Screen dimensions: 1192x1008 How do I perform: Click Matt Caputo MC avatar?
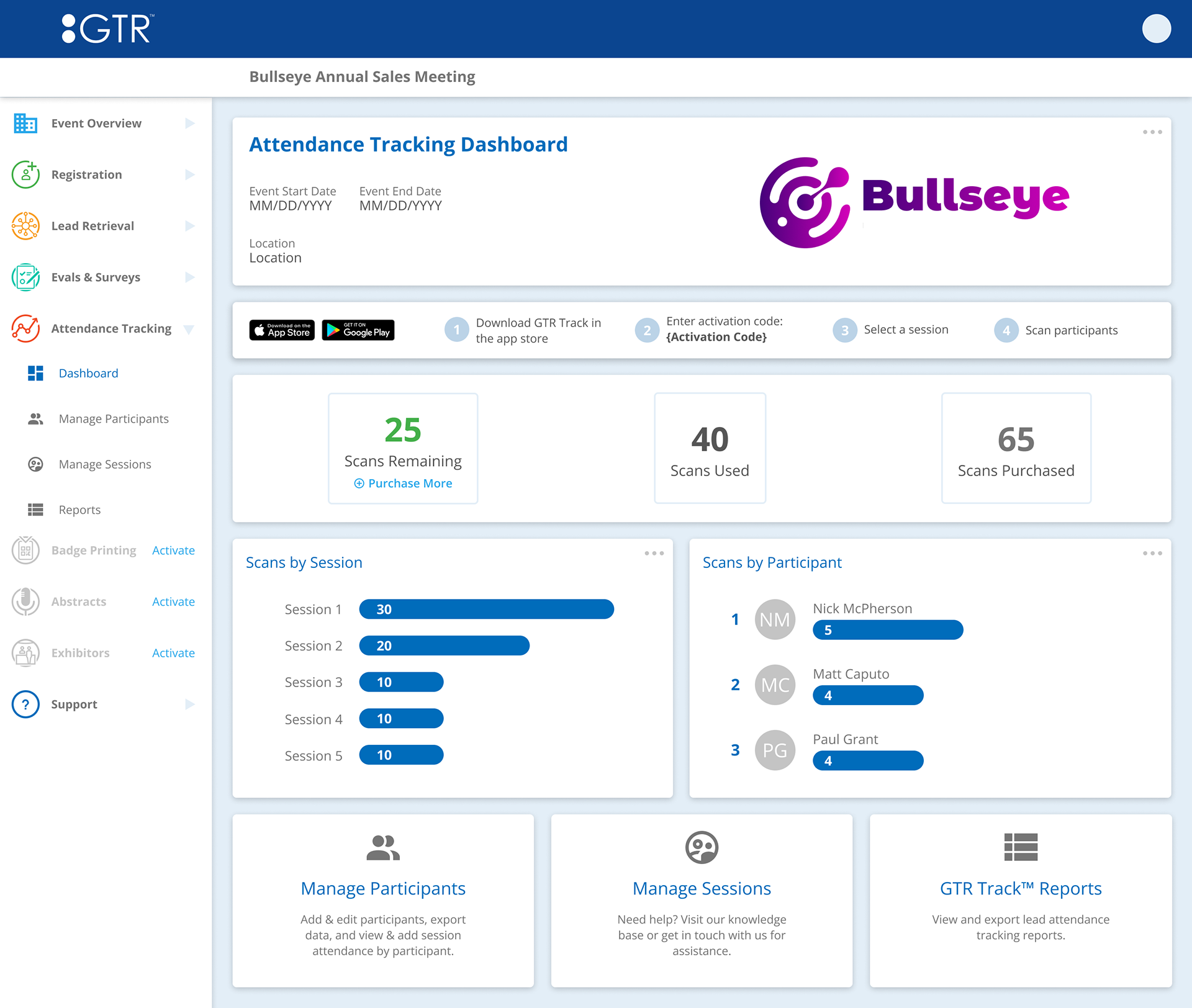coord(775,685)
